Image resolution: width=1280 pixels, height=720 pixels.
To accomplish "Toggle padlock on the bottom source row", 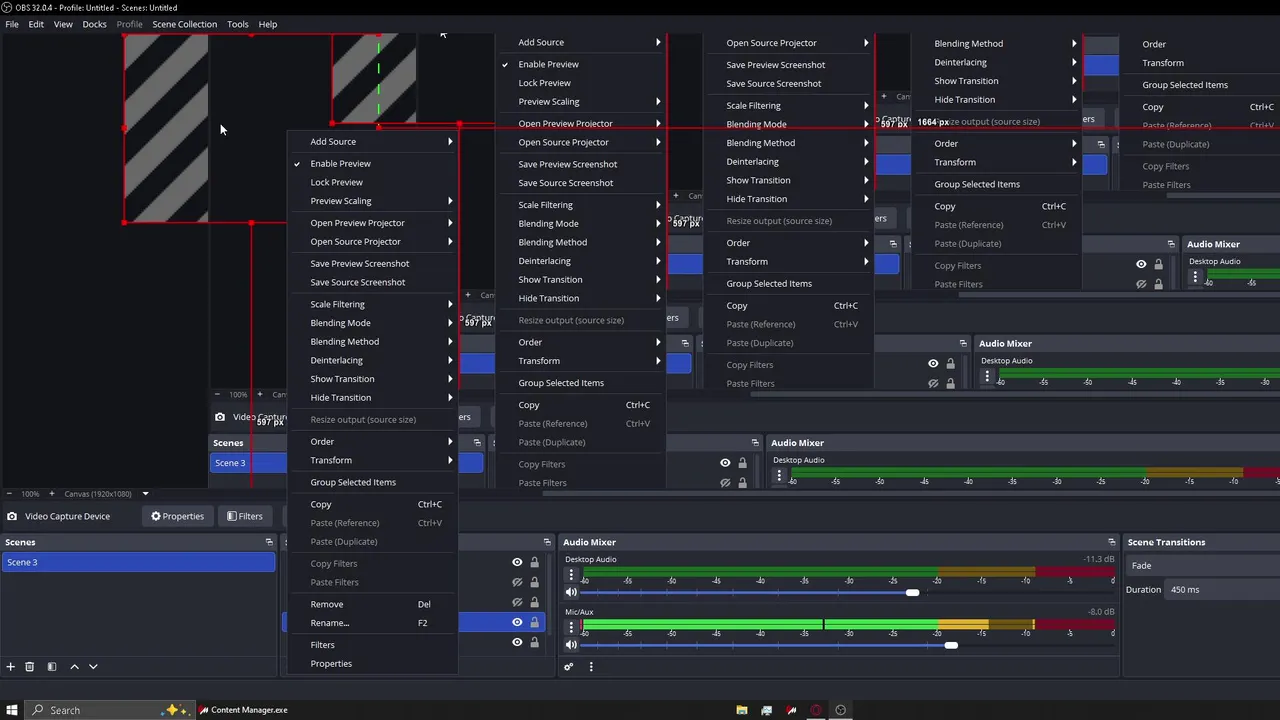I will point(534,643).
